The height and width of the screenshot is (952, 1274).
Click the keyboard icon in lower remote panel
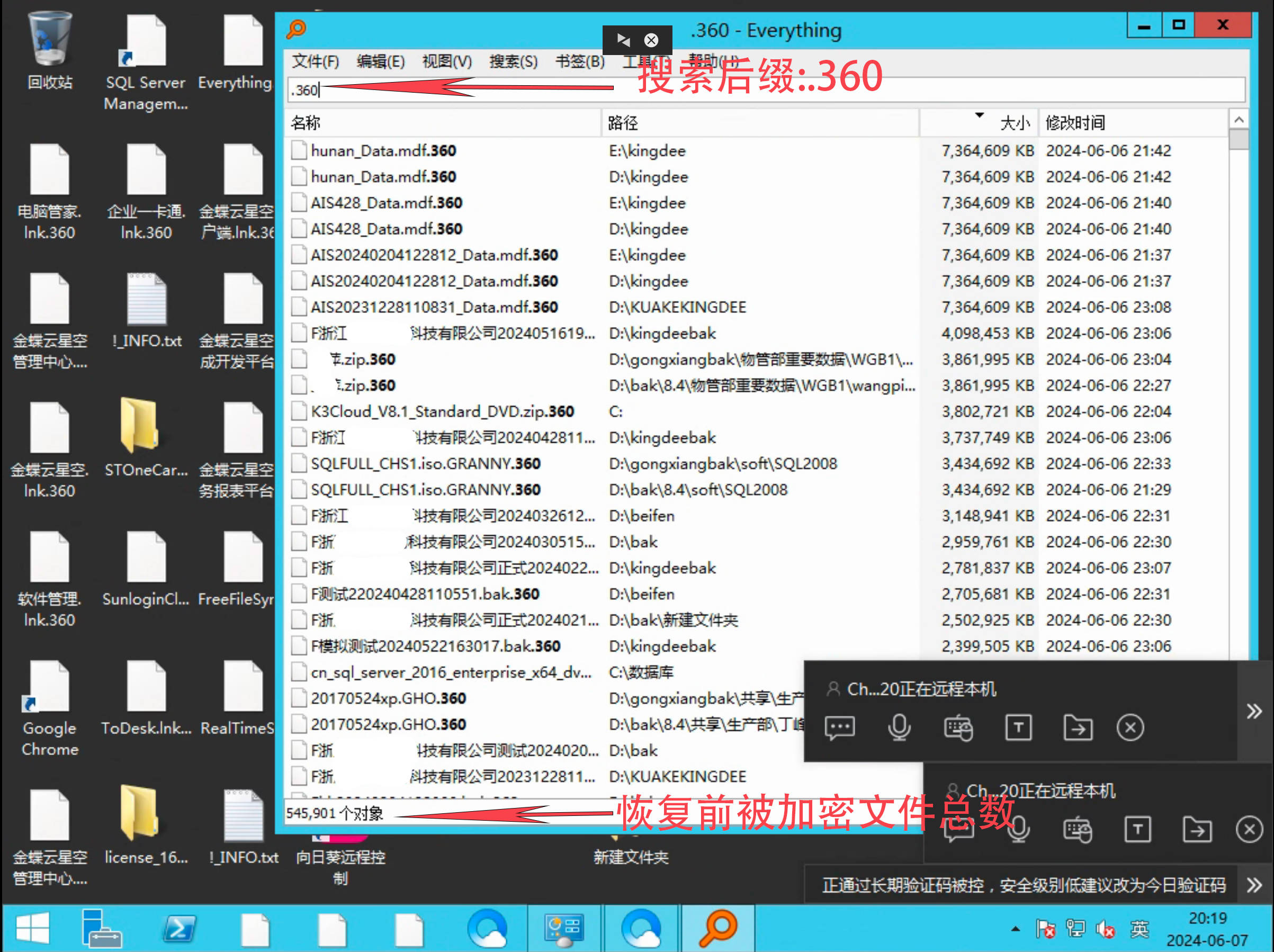click(1077, 830)
